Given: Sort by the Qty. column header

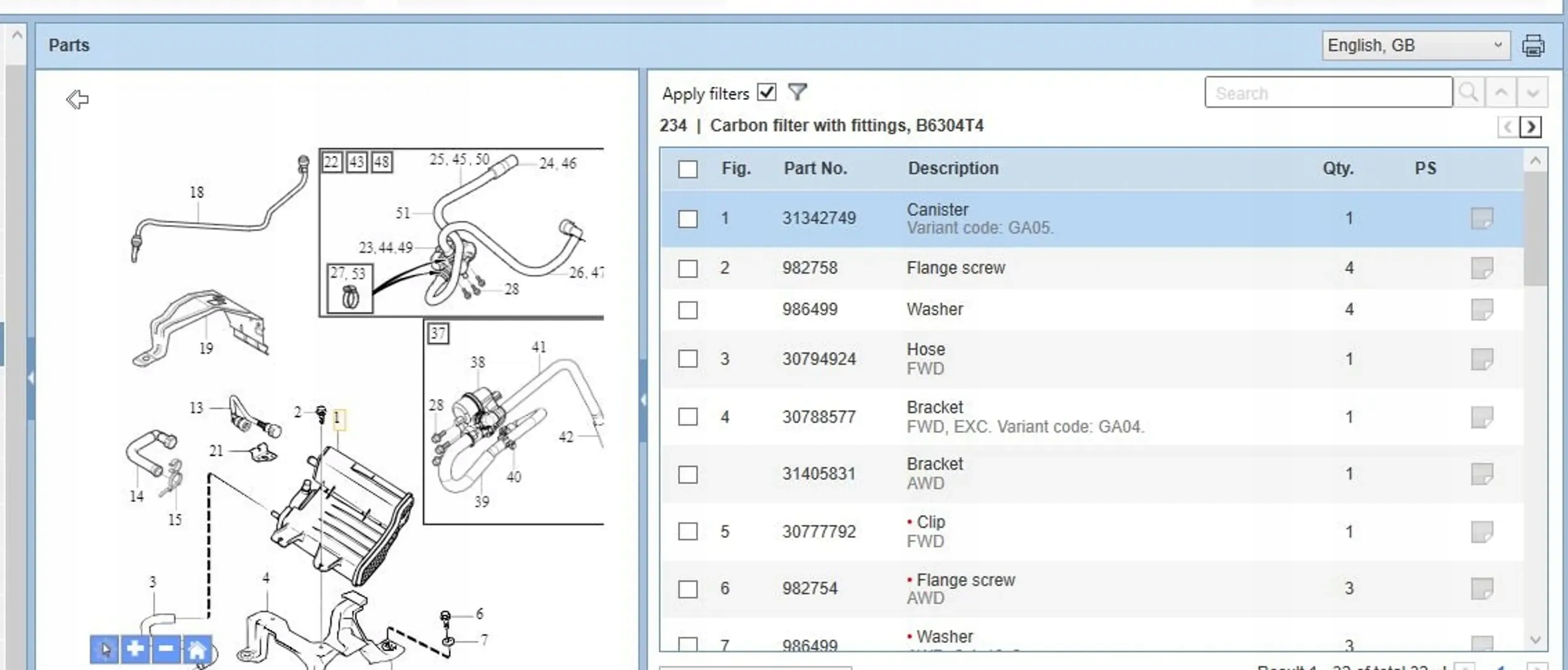Looking at the screenshot, I should (1338, 168).
